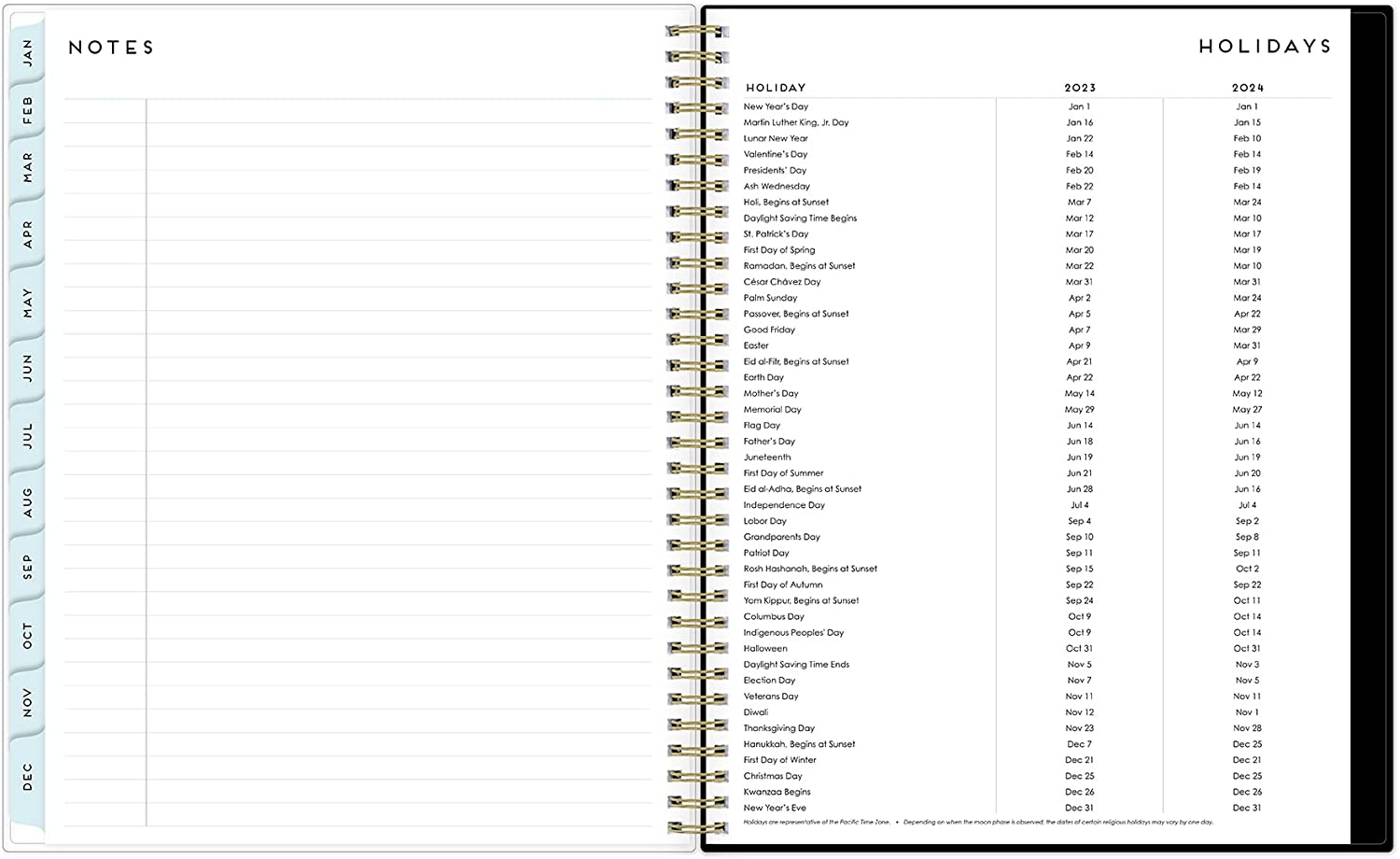Image resolution: width=1400 pixels, height=859 pixels.
Task: Go to the MAY tab
Action: 27,303
